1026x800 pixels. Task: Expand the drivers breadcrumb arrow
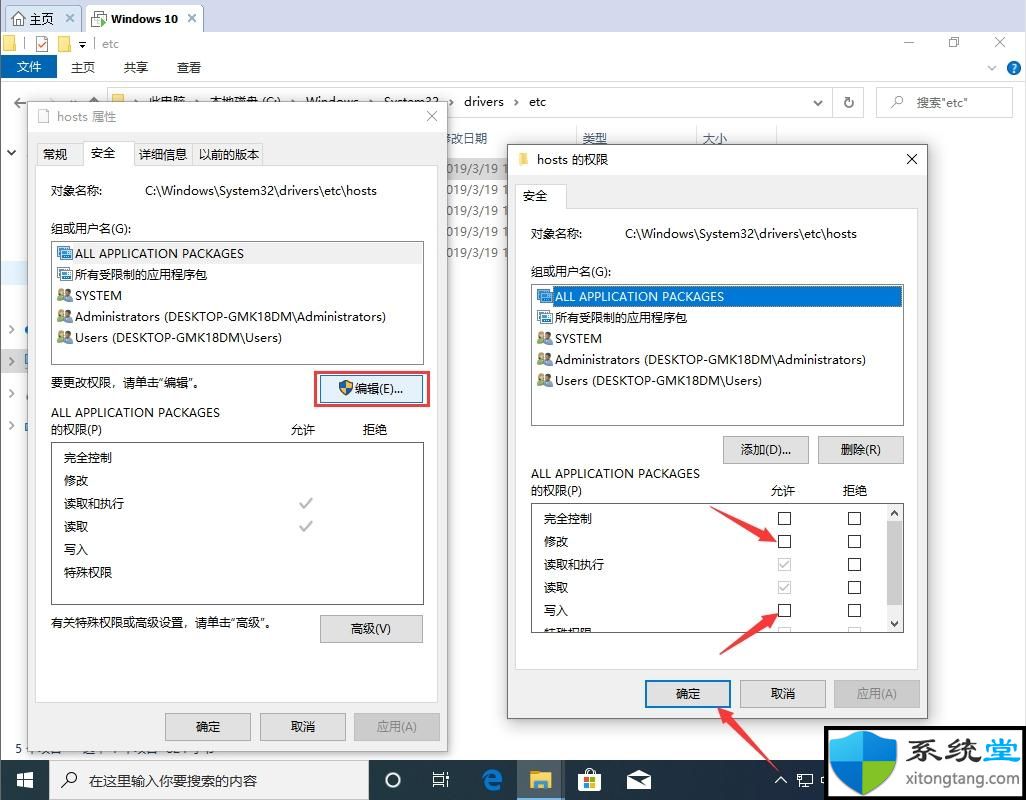[516, 102]
